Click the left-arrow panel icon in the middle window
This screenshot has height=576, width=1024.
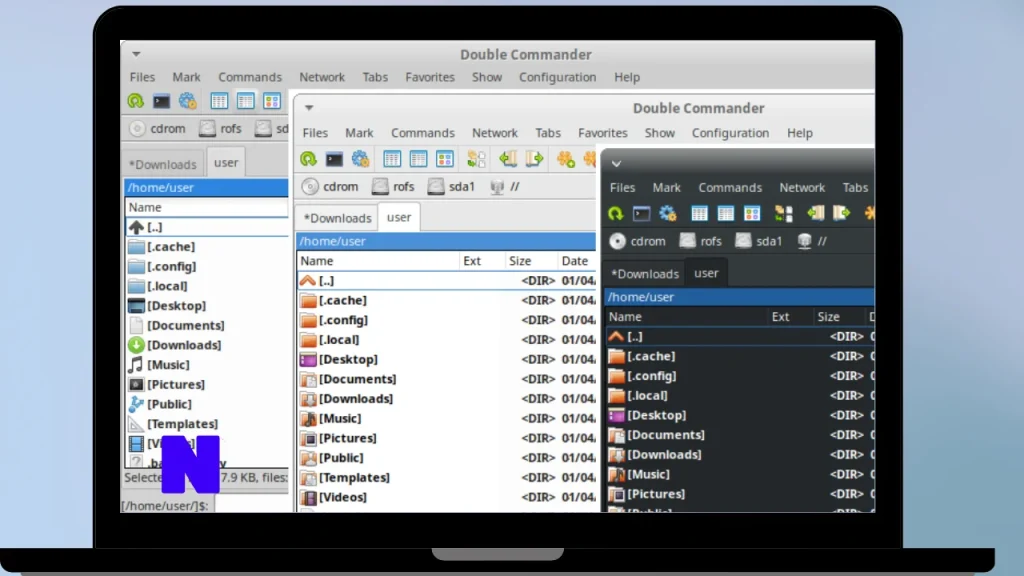(508, 158)
